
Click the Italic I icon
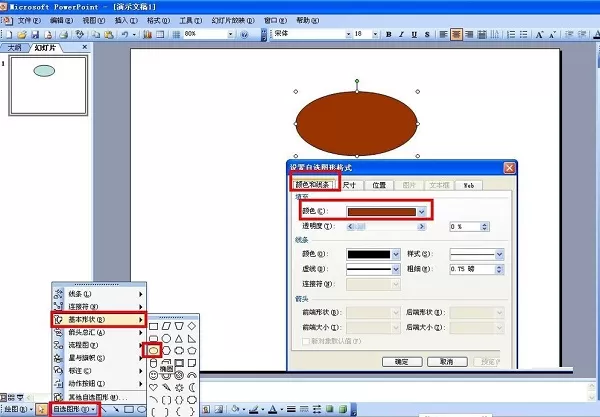click(401, 34)
